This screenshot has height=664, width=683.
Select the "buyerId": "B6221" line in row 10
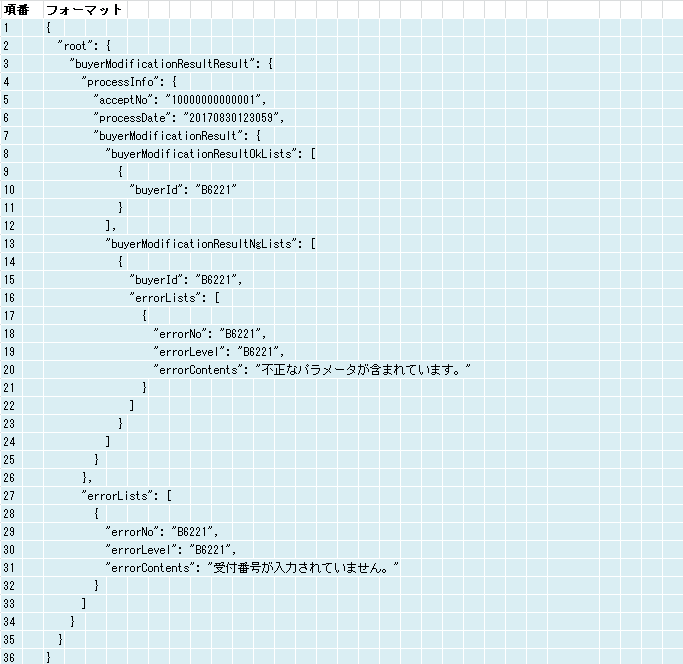[183, 190]
